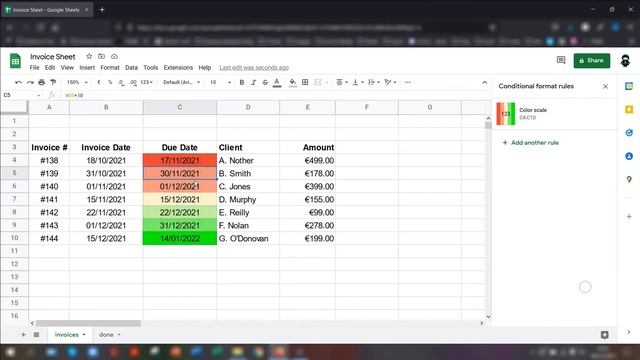This screenshot has height=360, width=640.
Task: Close conditional format rules panel
Action: click(605, 87)
